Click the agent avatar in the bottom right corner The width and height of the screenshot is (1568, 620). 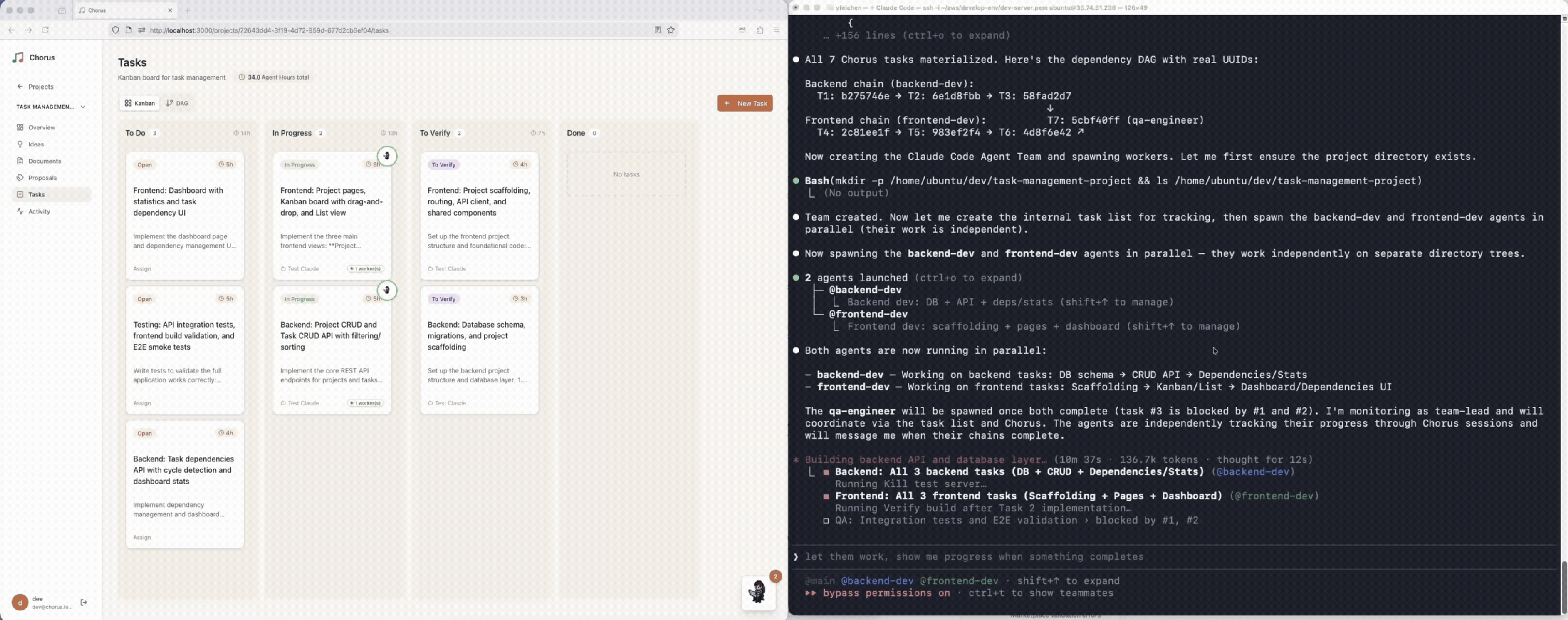[758, 593]
